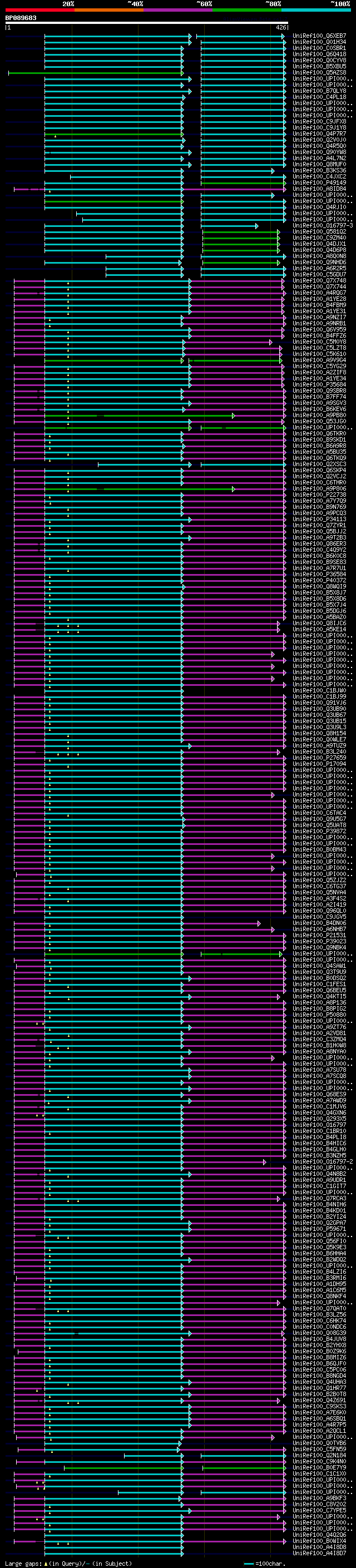Select hit label UniRef100_C4JXC2

pos(319,176)
